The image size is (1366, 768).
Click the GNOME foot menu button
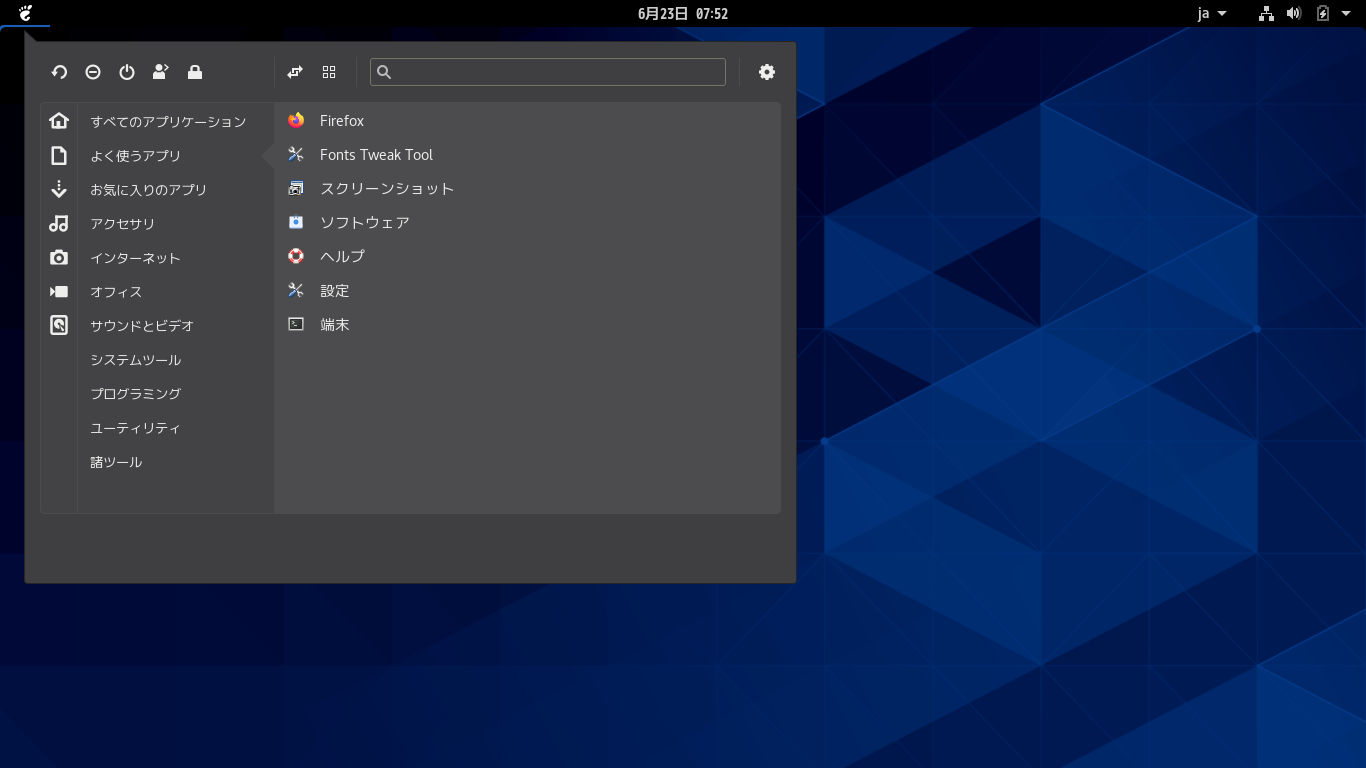[x=26, y=13]
